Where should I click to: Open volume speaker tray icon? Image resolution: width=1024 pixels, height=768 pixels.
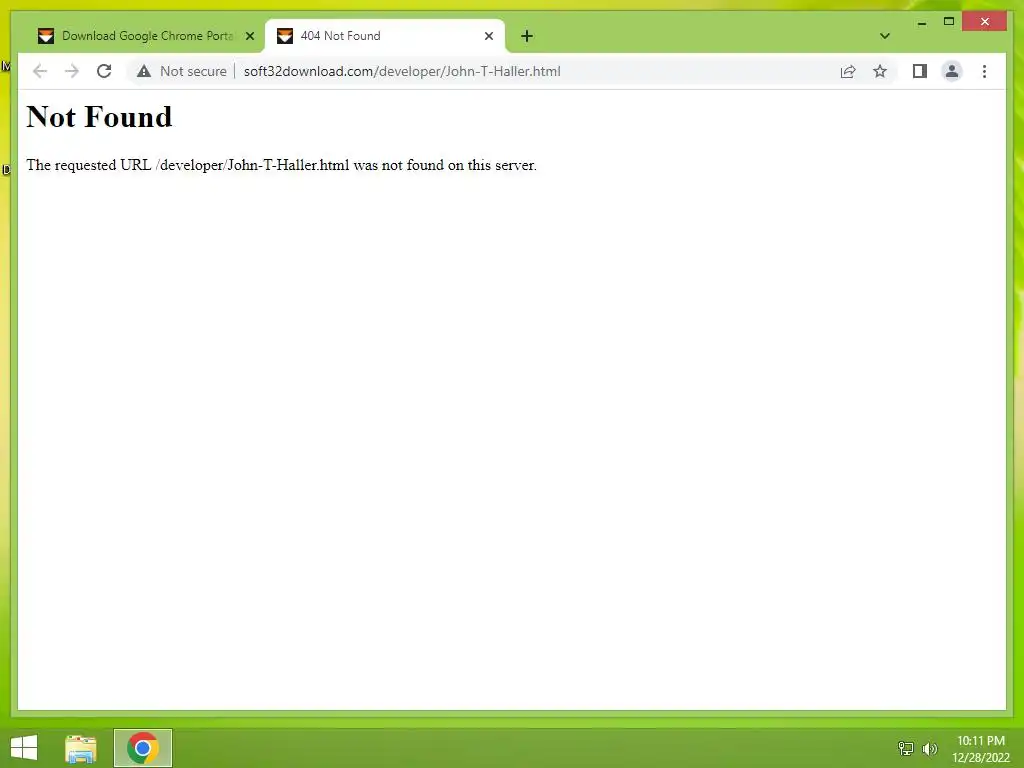click(929, 748)
